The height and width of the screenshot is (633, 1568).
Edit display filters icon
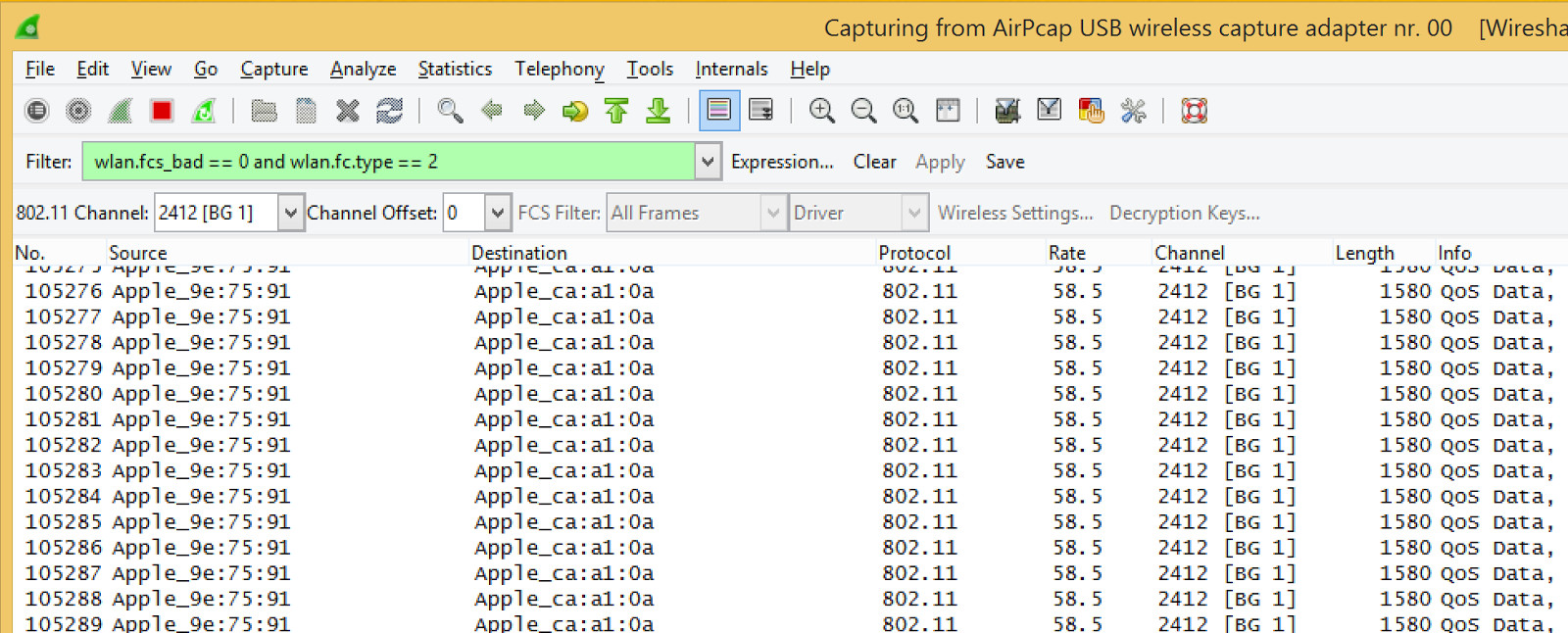pos(1050,111)
